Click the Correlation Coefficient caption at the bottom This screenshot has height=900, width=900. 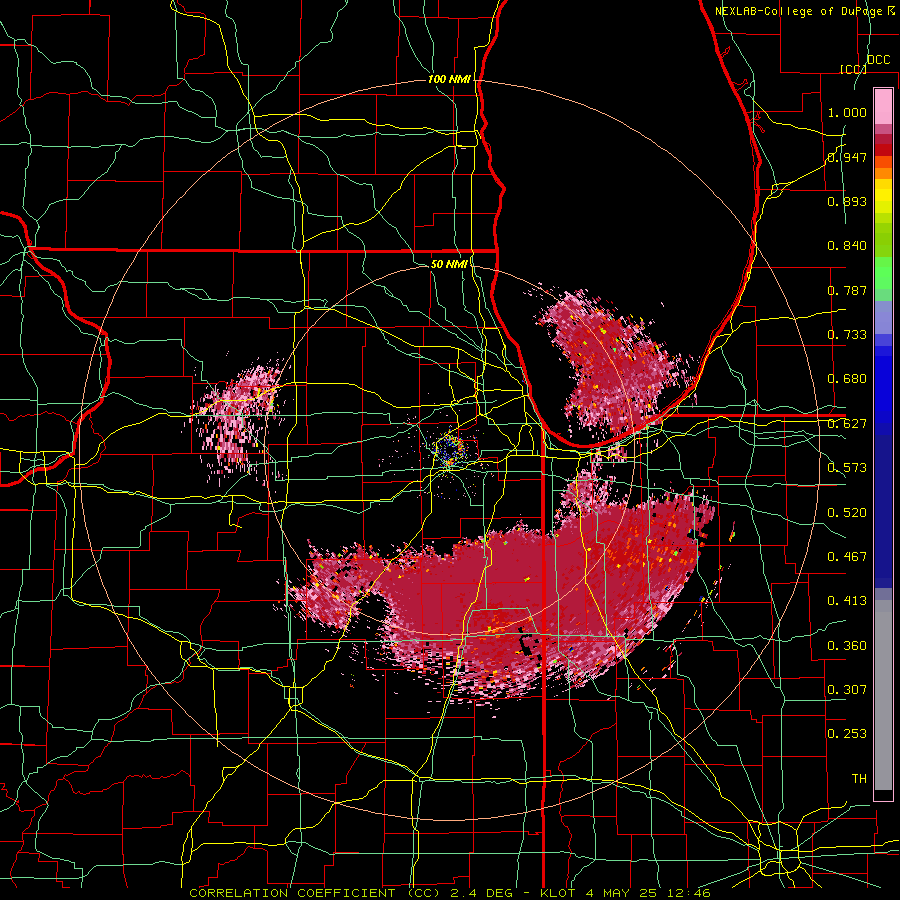449,893
